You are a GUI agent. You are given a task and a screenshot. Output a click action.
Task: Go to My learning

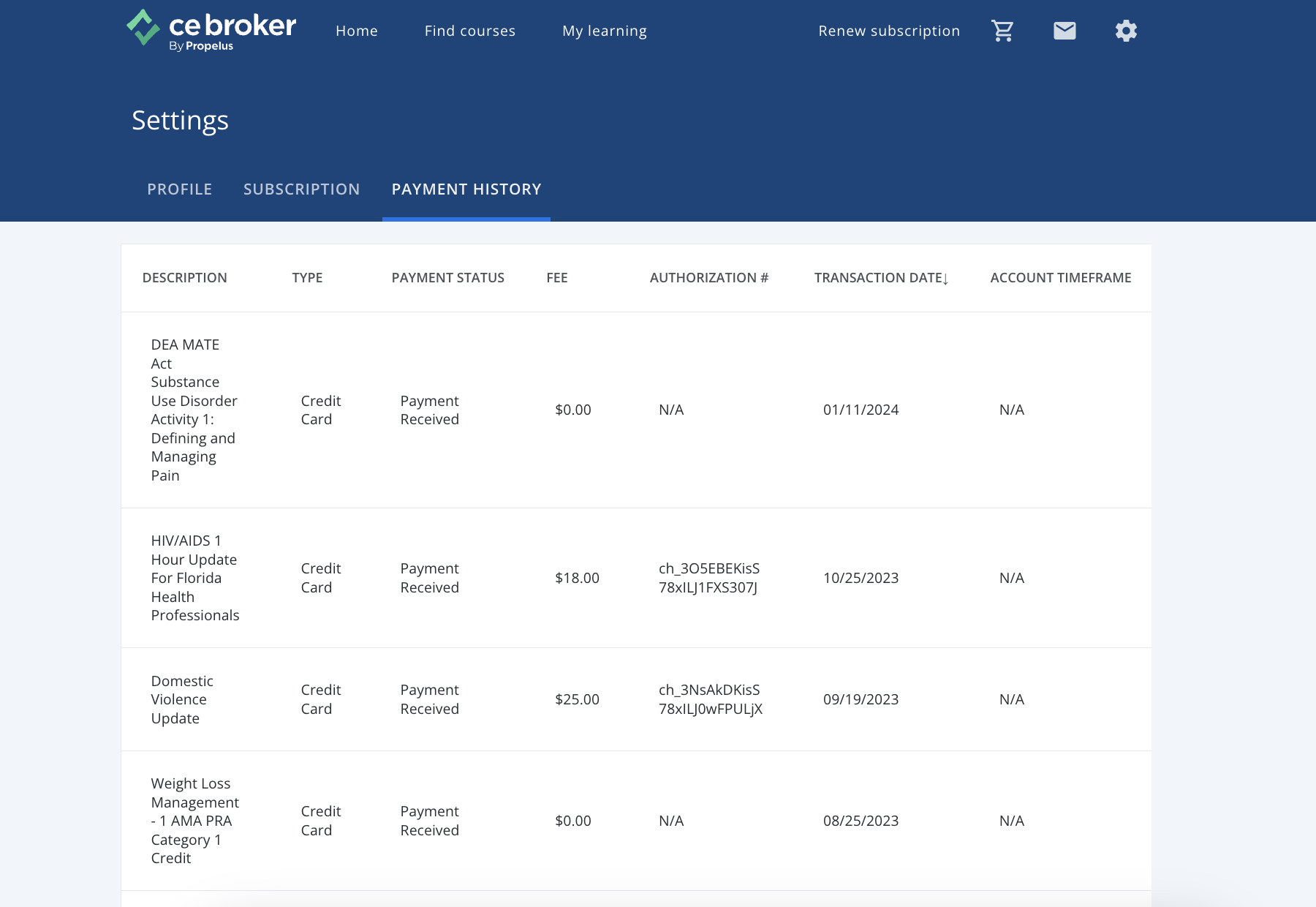(604, 30)
